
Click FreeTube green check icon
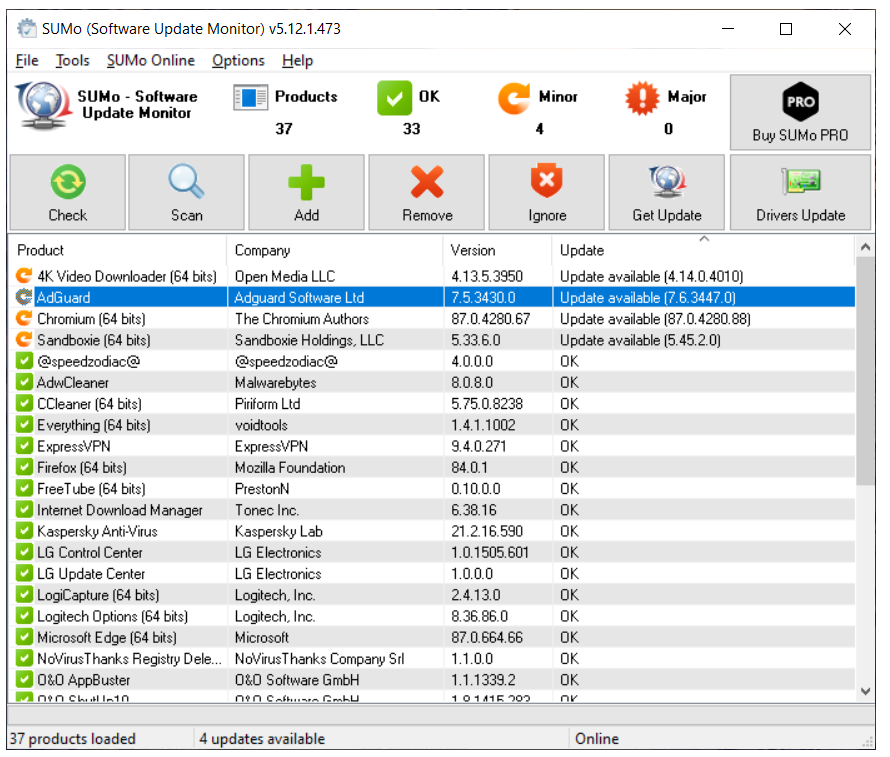coord(24,489)
